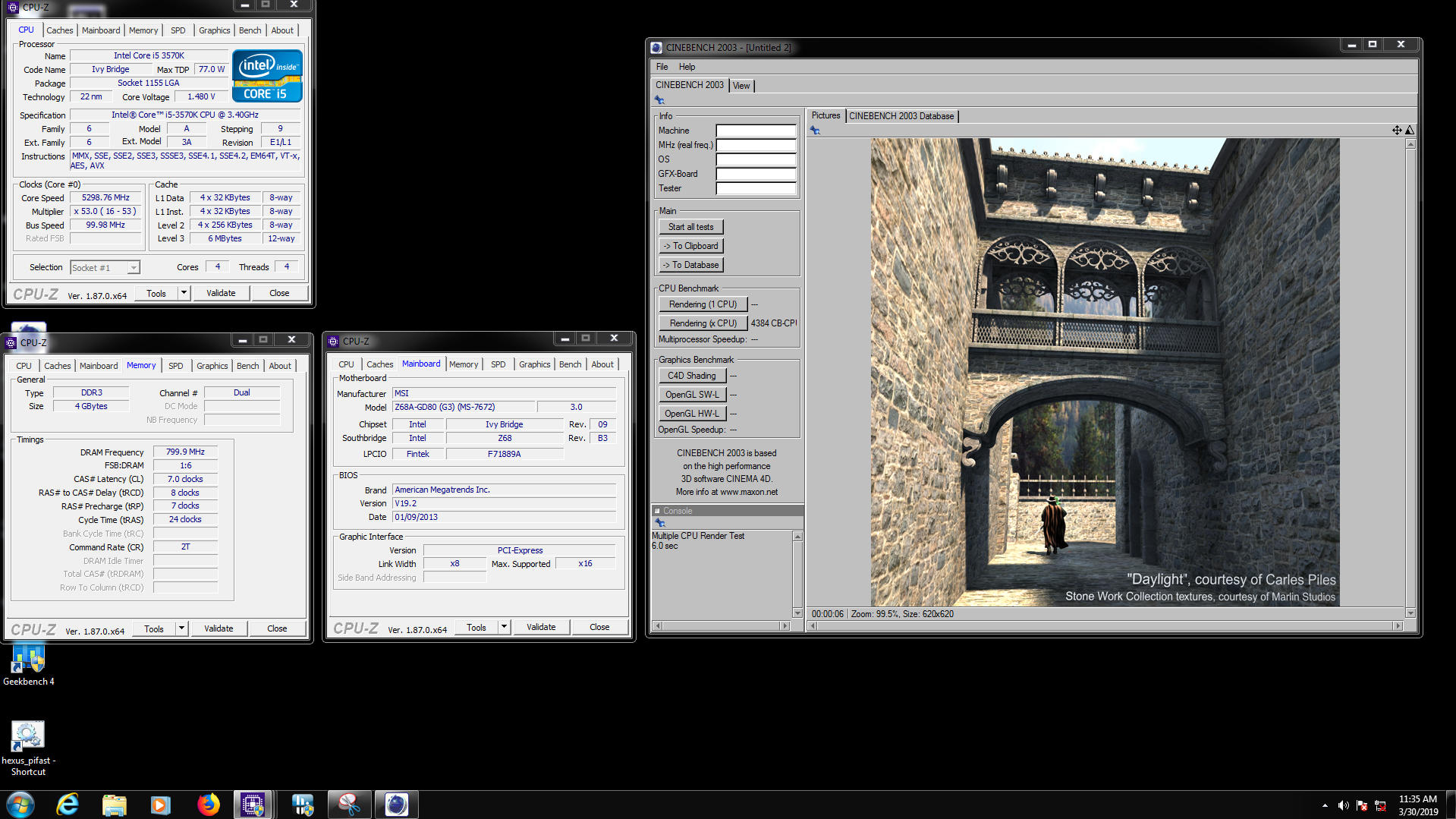Run the C4D Shading benchmark
The height and width of the screenshot is (819, 1456).
tap(691, 376)
